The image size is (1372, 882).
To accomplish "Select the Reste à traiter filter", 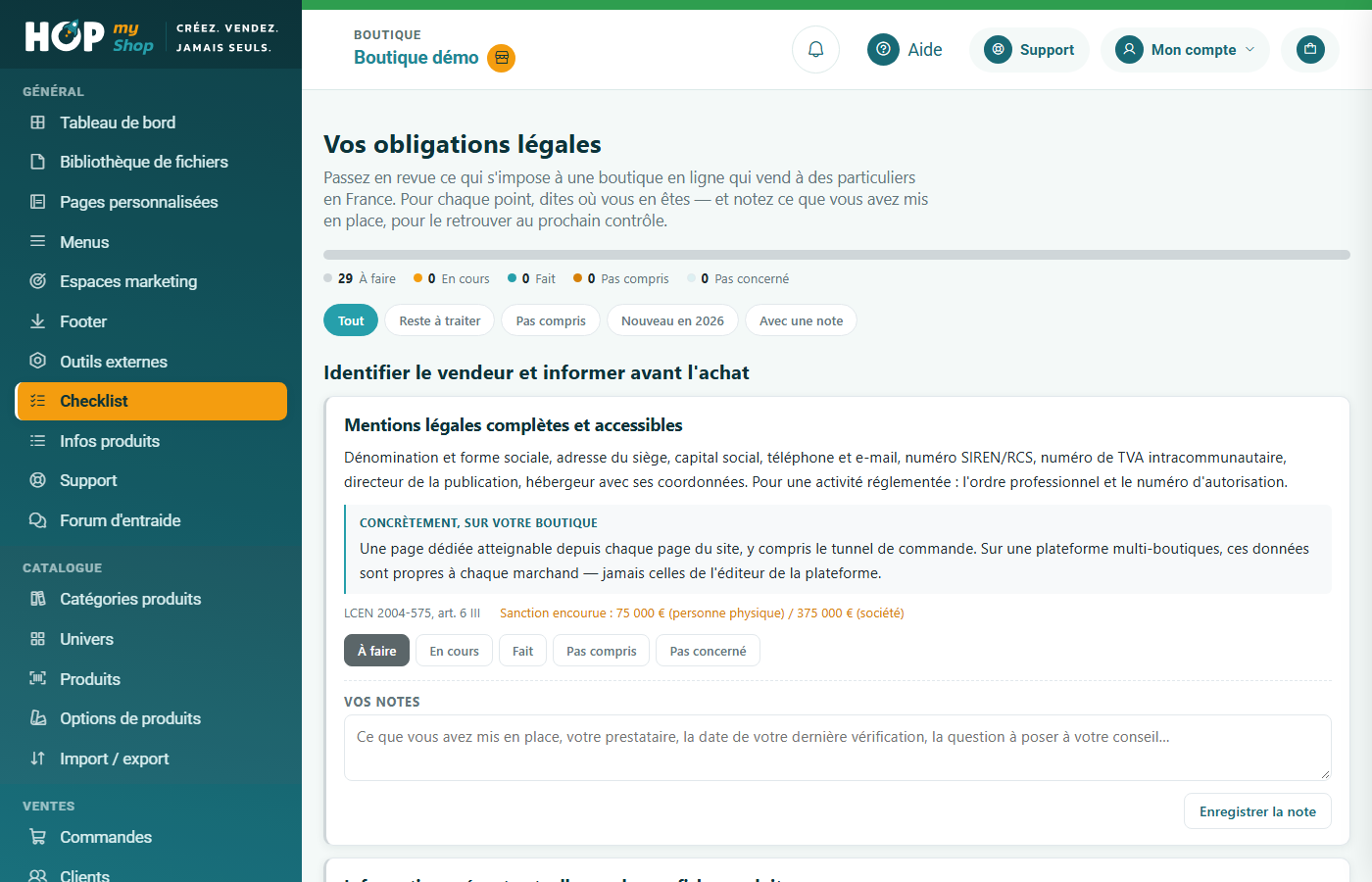I will click(439, 320).
